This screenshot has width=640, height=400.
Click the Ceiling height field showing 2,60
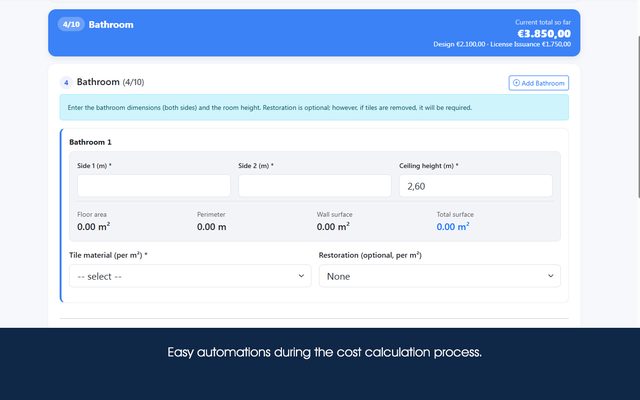click(476, 186)
